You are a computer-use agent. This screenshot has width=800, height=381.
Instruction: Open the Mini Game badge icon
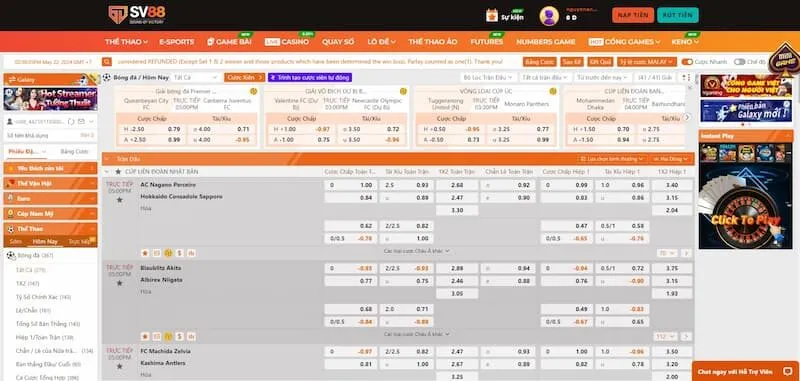[783, 60]
